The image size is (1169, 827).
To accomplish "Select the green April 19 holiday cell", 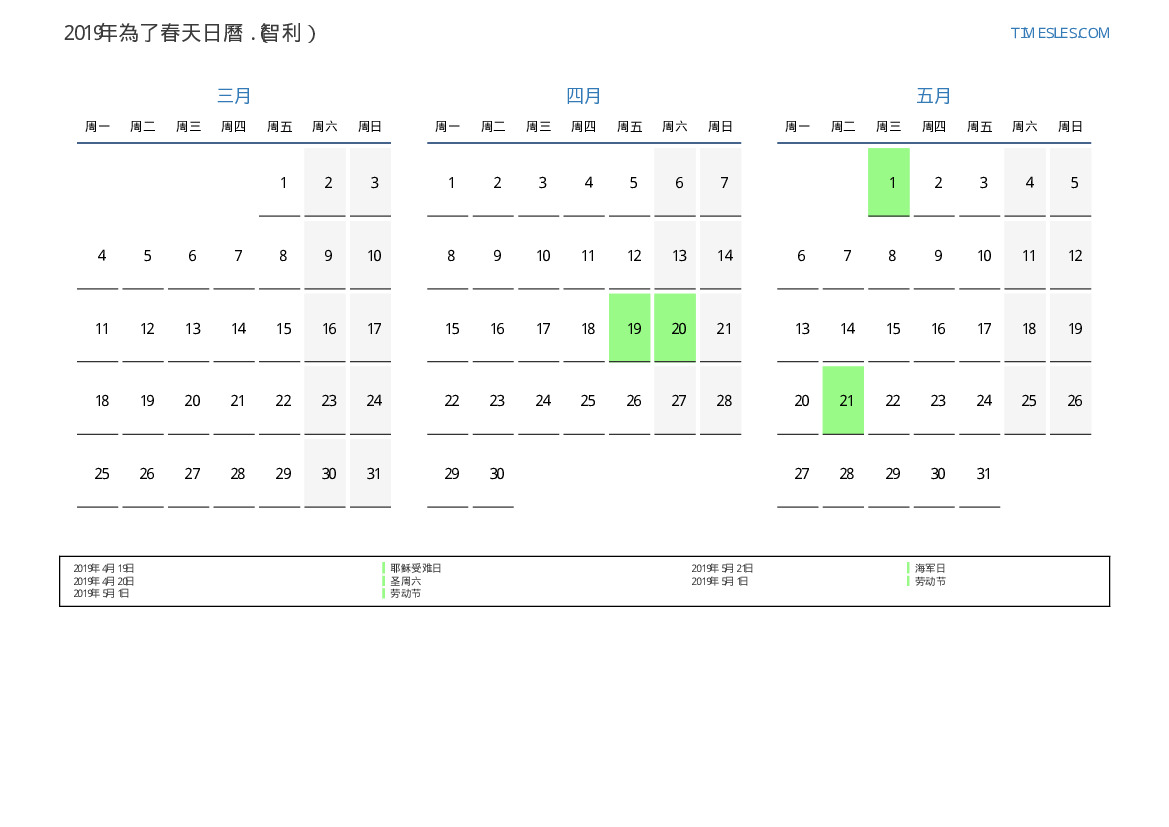I will click(x=630, y=328).
